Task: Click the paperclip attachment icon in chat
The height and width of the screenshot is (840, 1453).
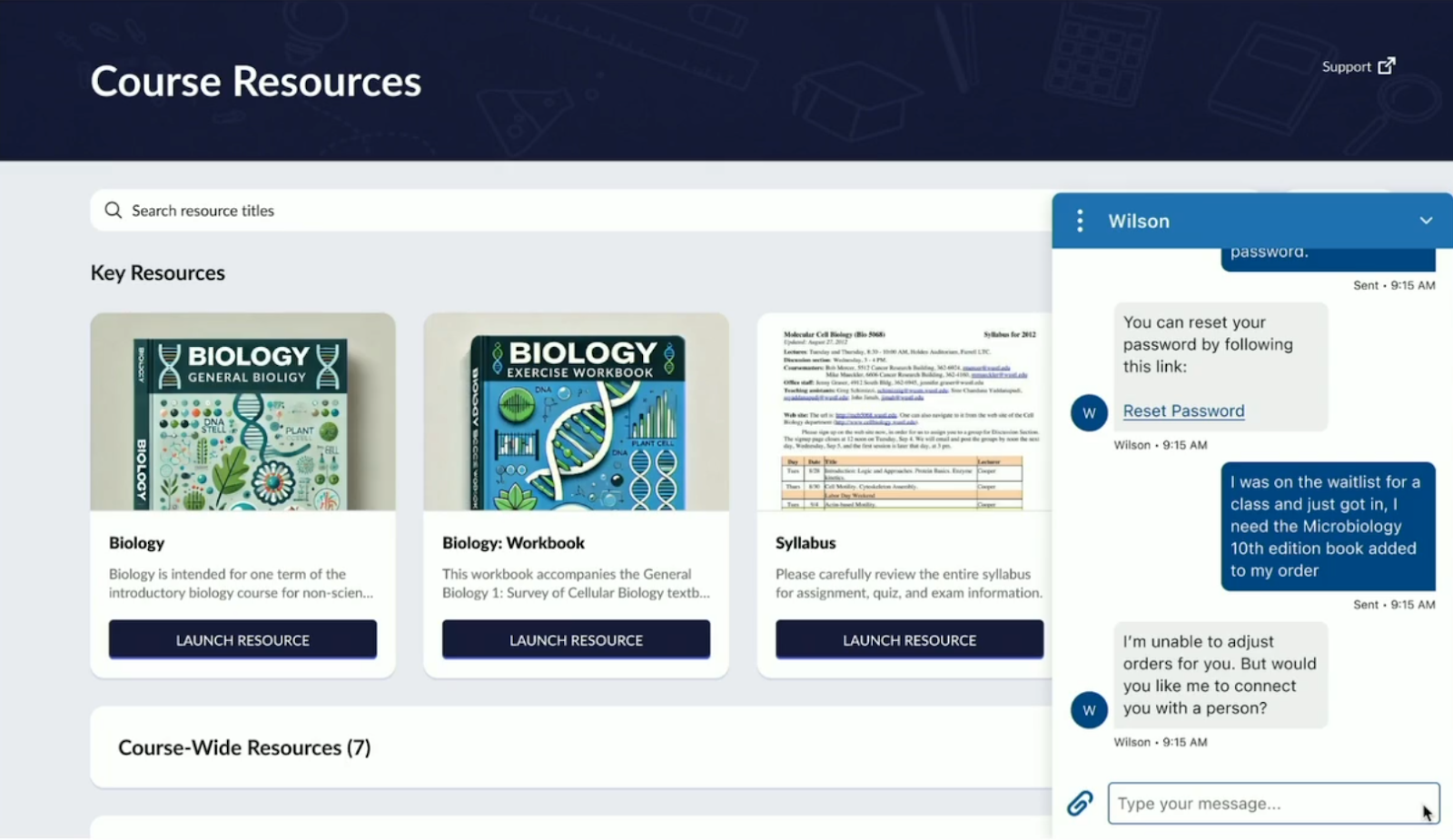Action: [1080, 804]
